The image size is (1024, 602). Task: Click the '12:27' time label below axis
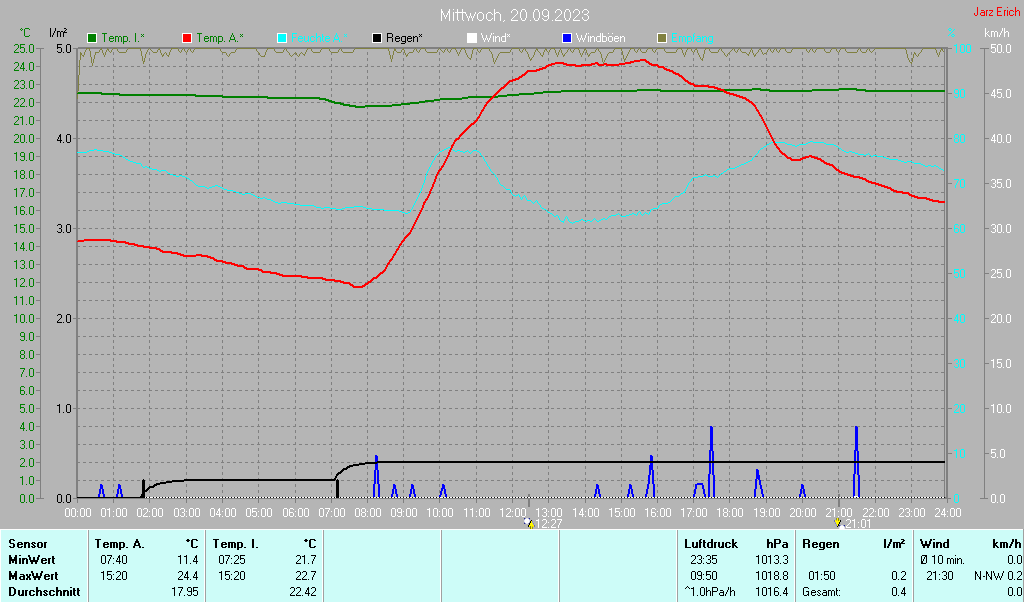[549, 524]
